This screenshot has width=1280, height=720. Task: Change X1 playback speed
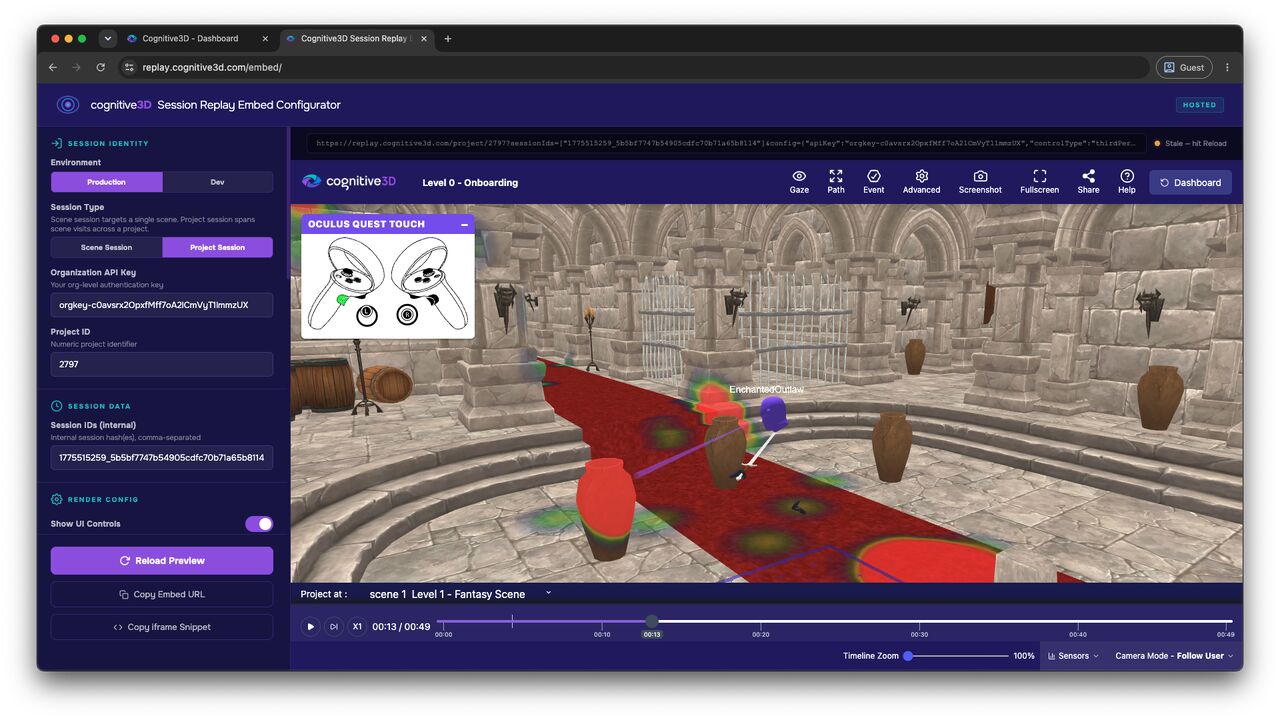pyautogui.click(x=357, y=627)
